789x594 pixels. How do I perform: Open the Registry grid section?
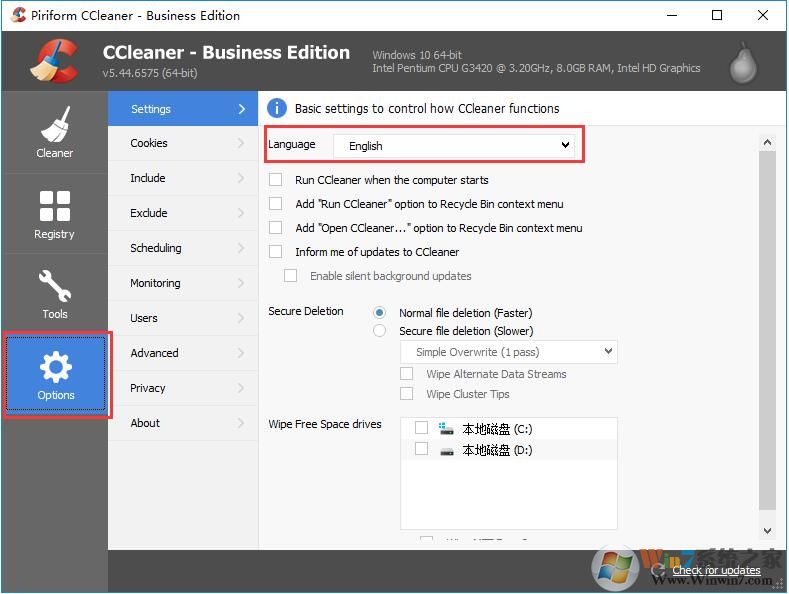pos(54,214)
